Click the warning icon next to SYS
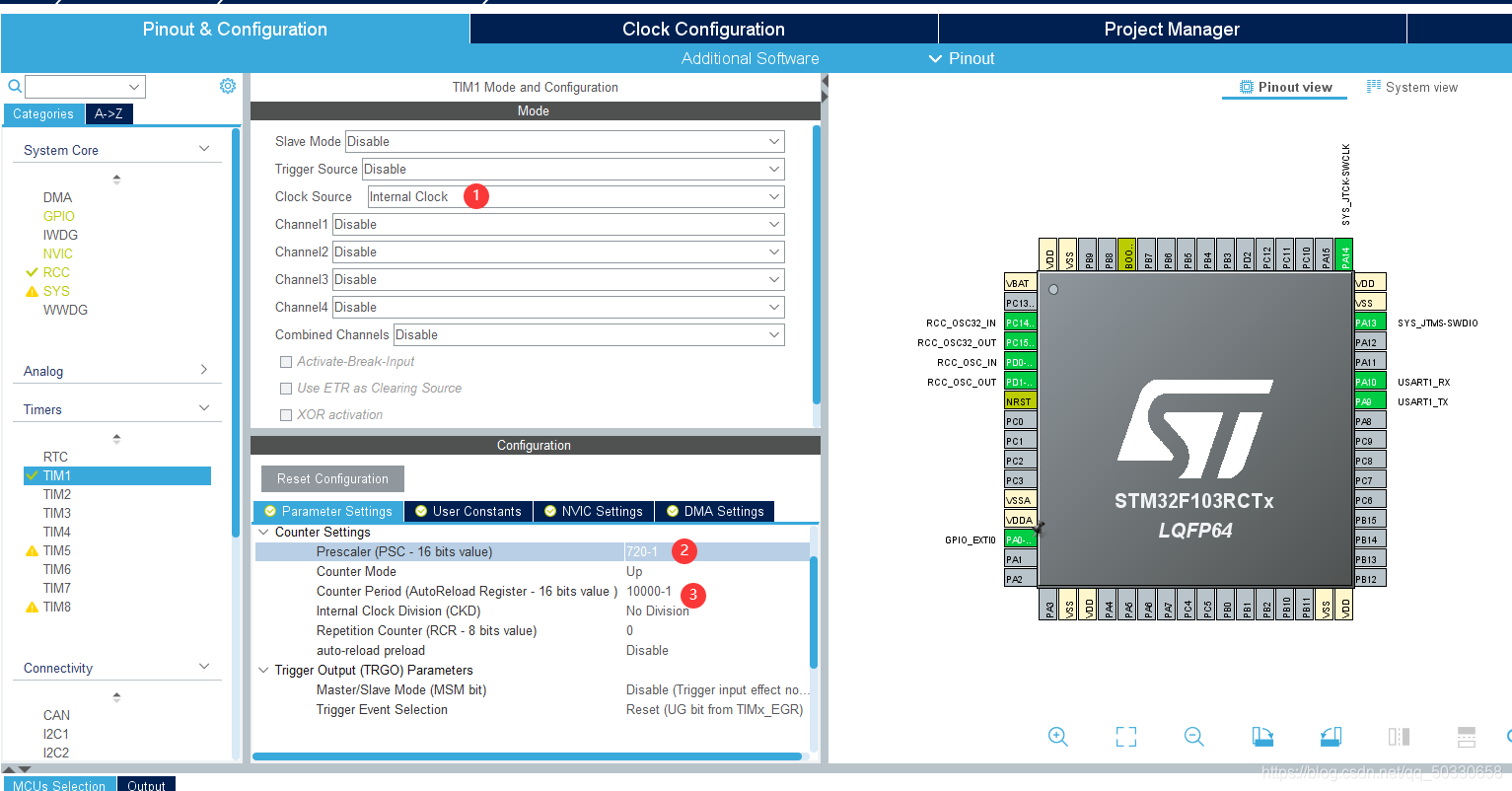Image resolution: width=1512 pixels, height=791 pixels. 32,291
